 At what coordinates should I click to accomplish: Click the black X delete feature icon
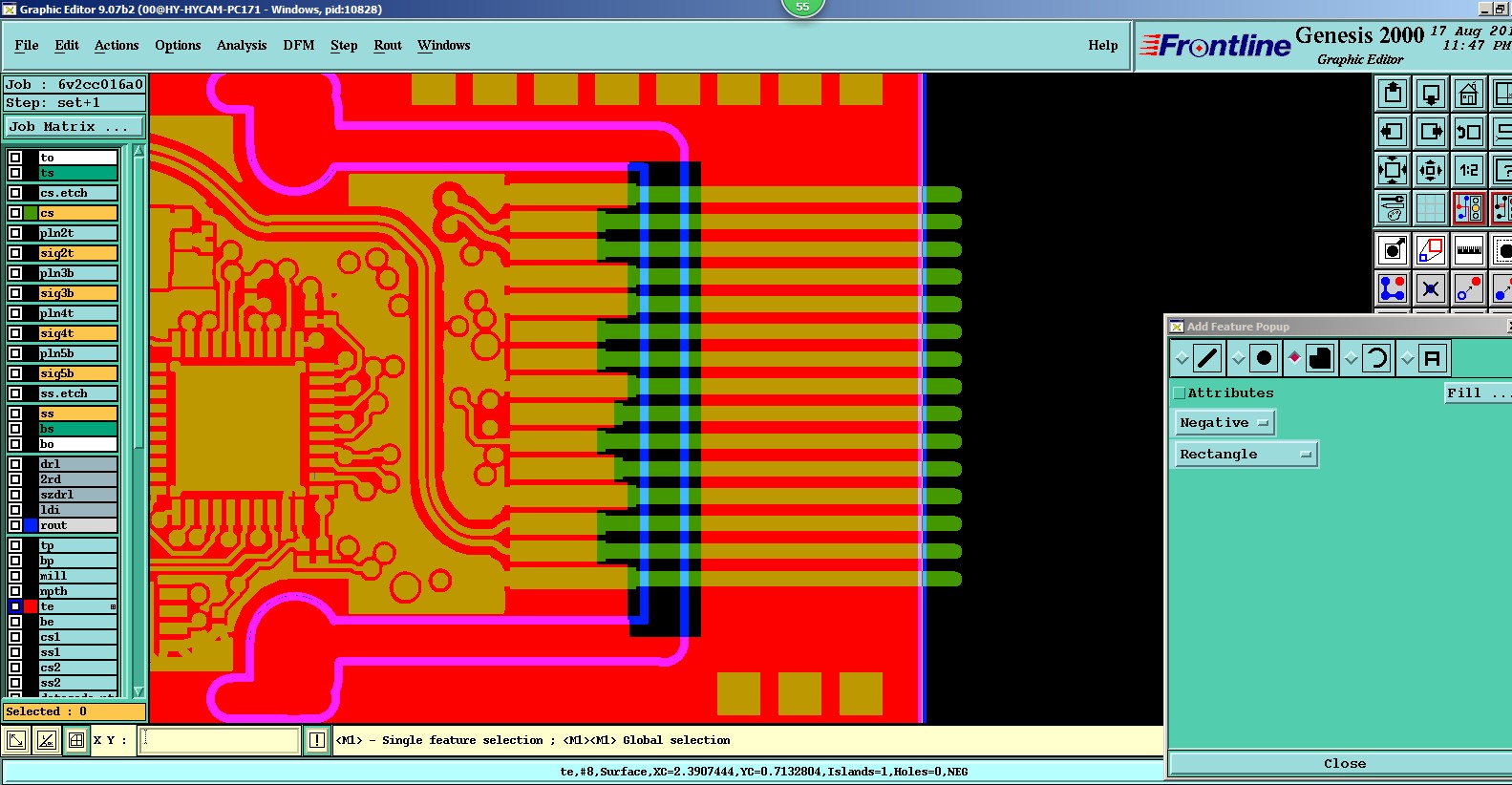coord(1431,287)
